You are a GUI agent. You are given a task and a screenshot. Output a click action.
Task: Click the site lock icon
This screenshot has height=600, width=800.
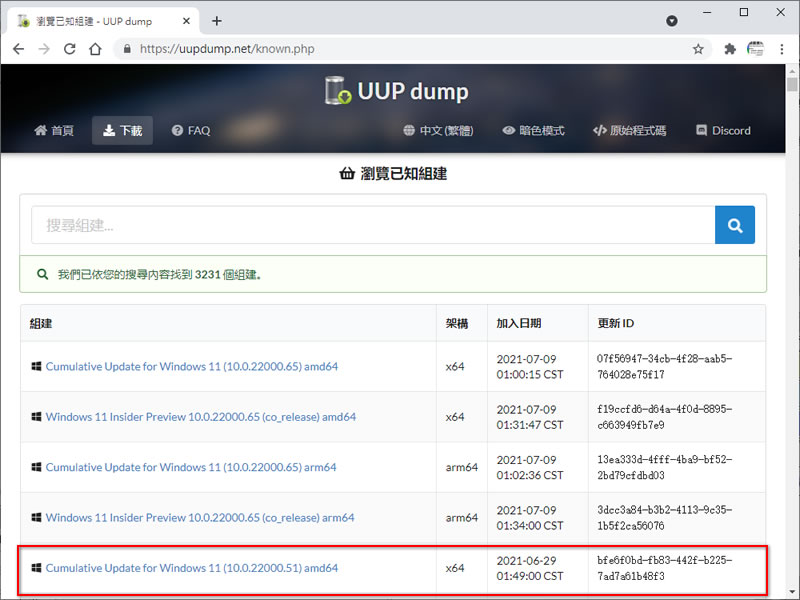[x=127, y=49]
